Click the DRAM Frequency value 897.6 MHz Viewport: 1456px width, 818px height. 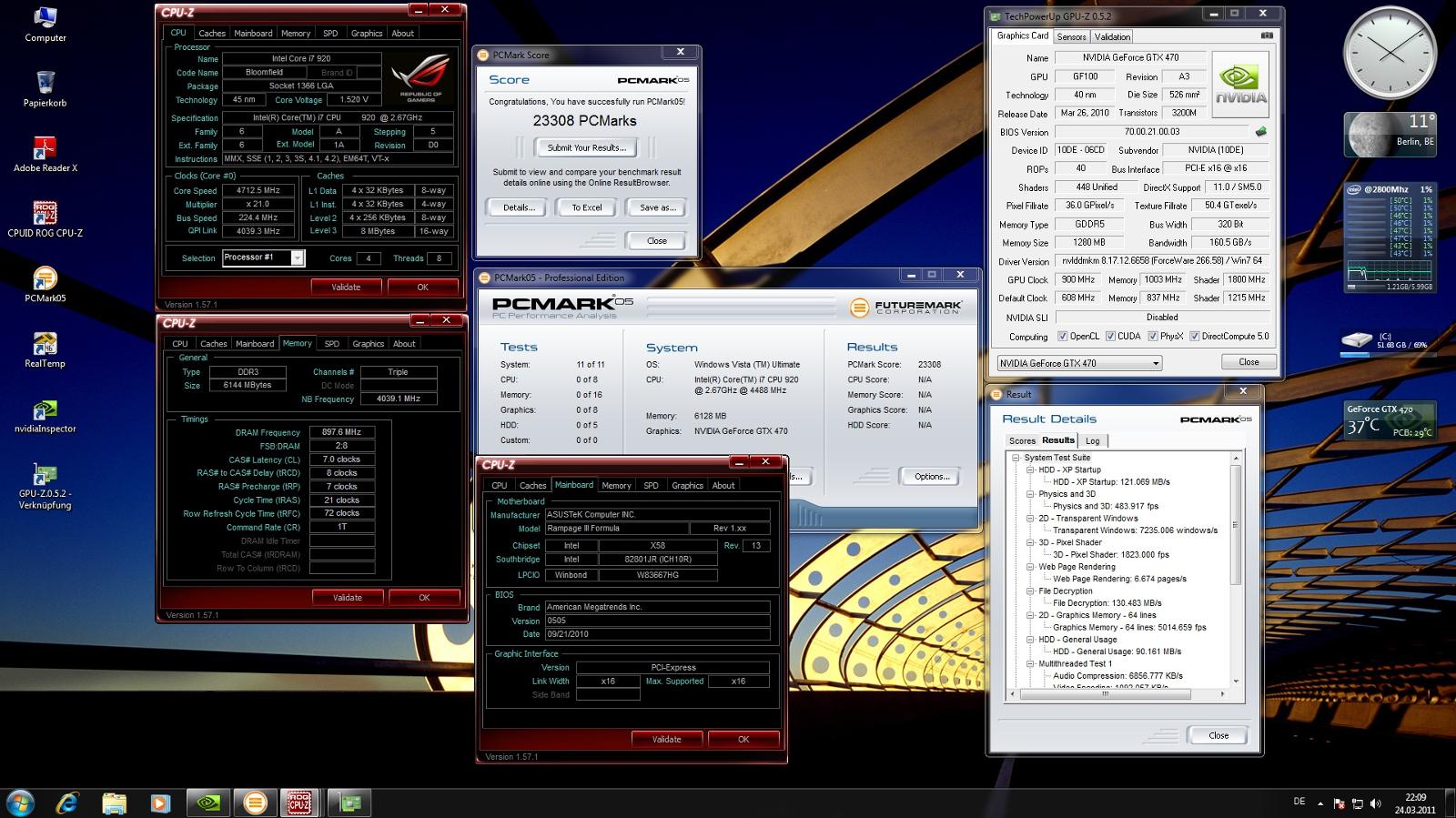[342, 432]
